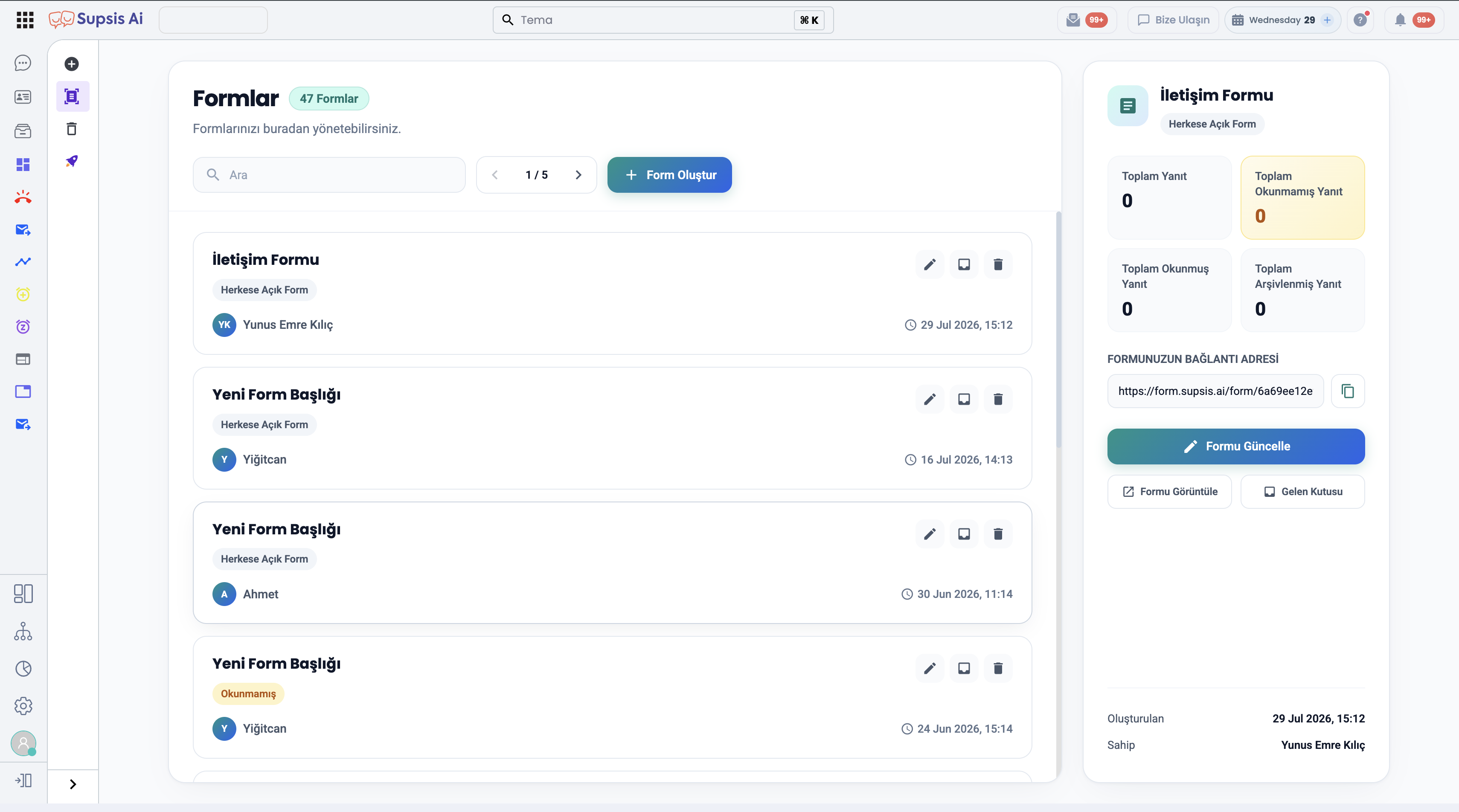This screenshot has height=812, width=1459.
Task: Click the form document icon in details panel
Action: point(1128,106)
